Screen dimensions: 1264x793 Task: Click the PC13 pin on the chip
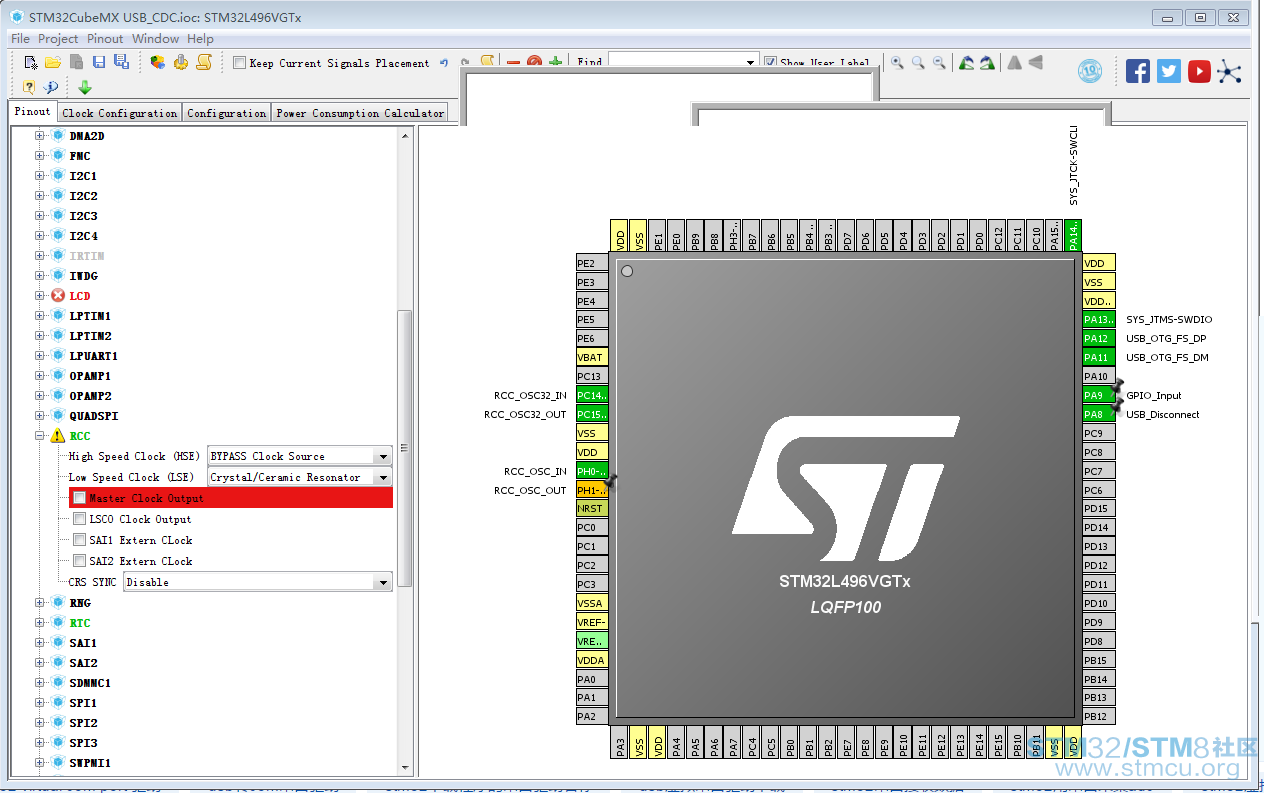(x=591, y=376)
